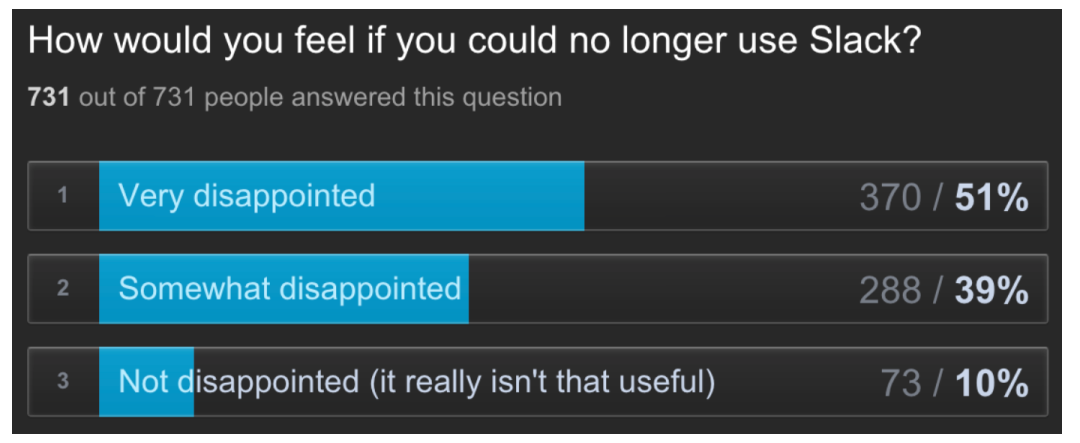This screenshot has height=443, width=1080.
Task: Click the Very disappointed bar label
Action: pyautogui.click(x=247, y=196)
